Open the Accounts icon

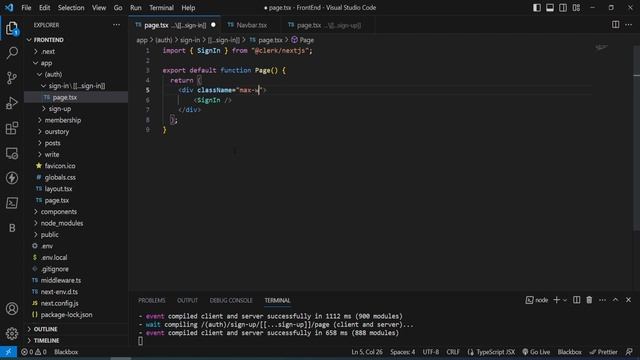pos(12,309)
